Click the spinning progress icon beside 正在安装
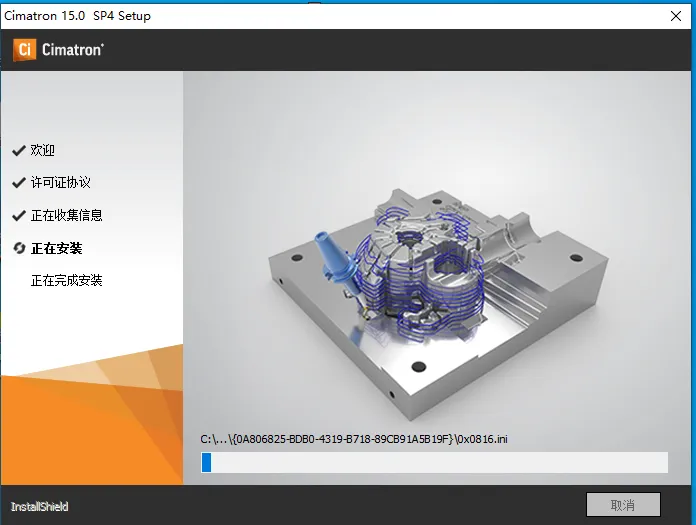Screen dimensions: 696x525 click(19, 248)
